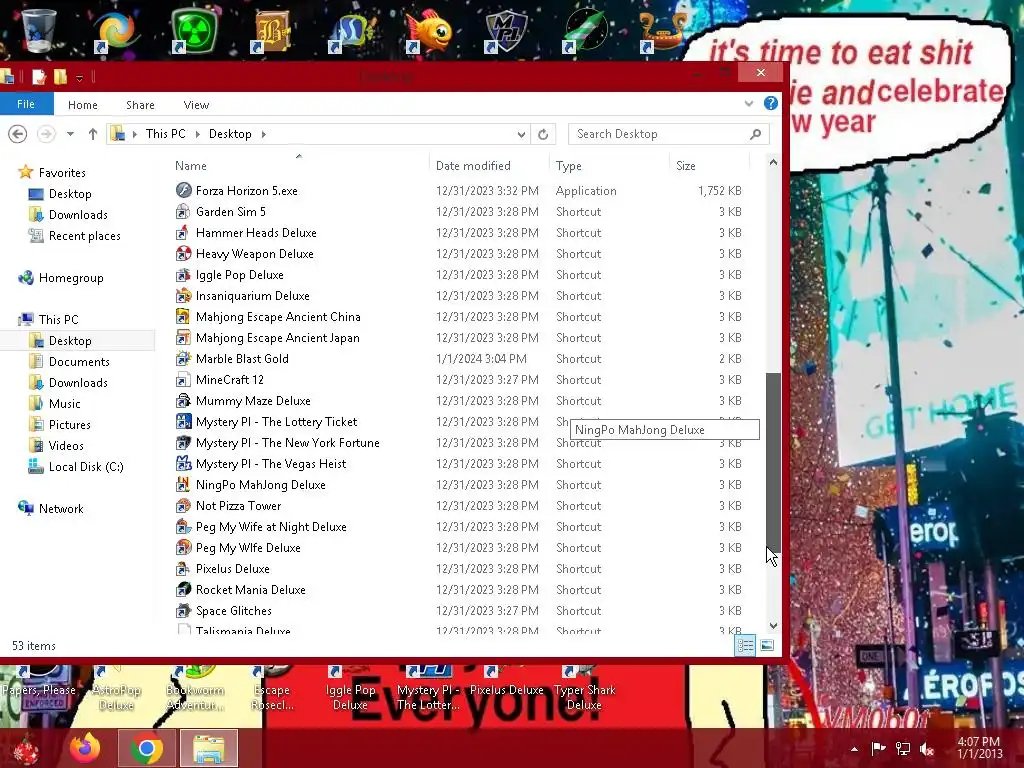Select the Garden Sim 5 shortcut icon
Viewport: 1024px width, 768px height.
pyautogui.click(x=184, y=212)
